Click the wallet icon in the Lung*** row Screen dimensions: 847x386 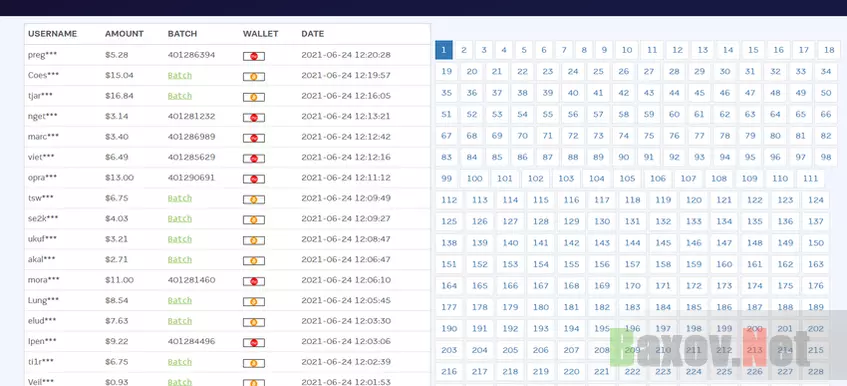point(253,302)
